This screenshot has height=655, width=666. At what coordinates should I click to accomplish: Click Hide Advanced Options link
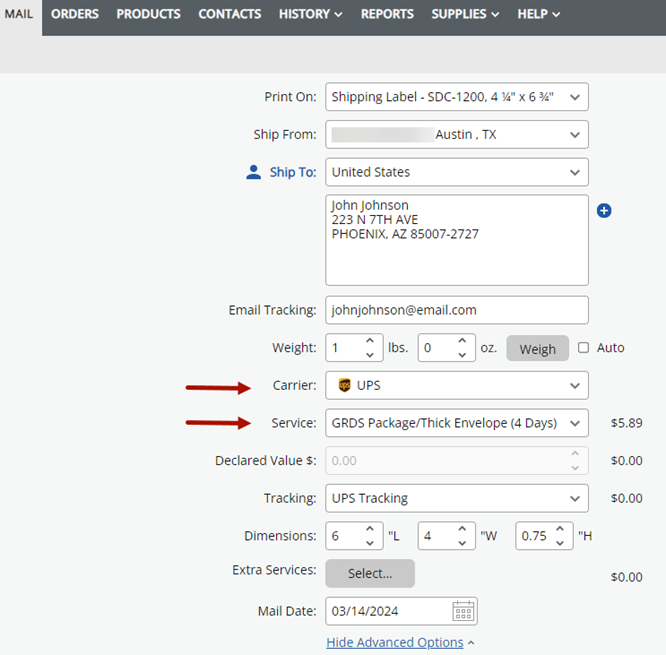click(395, 642)
